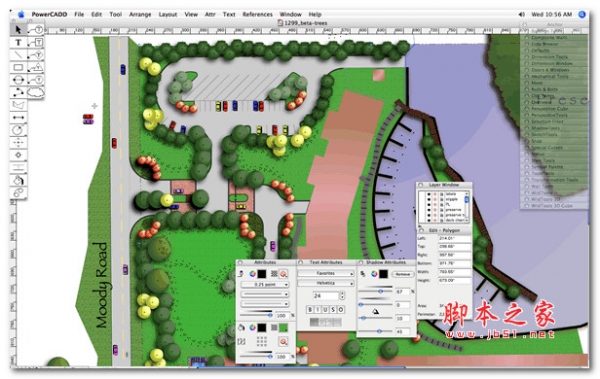Open the Apple menu
The image size is (600, 379).
21,15
